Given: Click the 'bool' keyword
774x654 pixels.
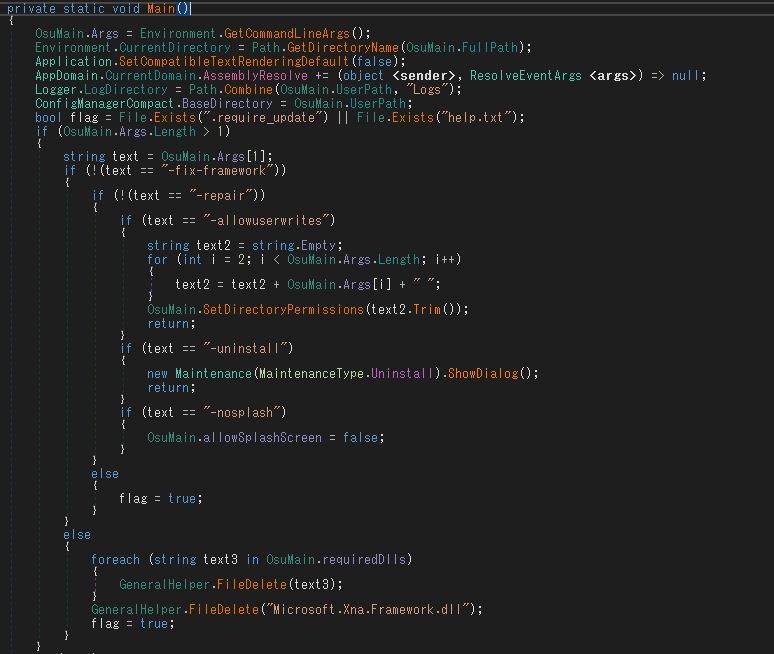Looking at the screenshot, I should [x=48, y=117].
